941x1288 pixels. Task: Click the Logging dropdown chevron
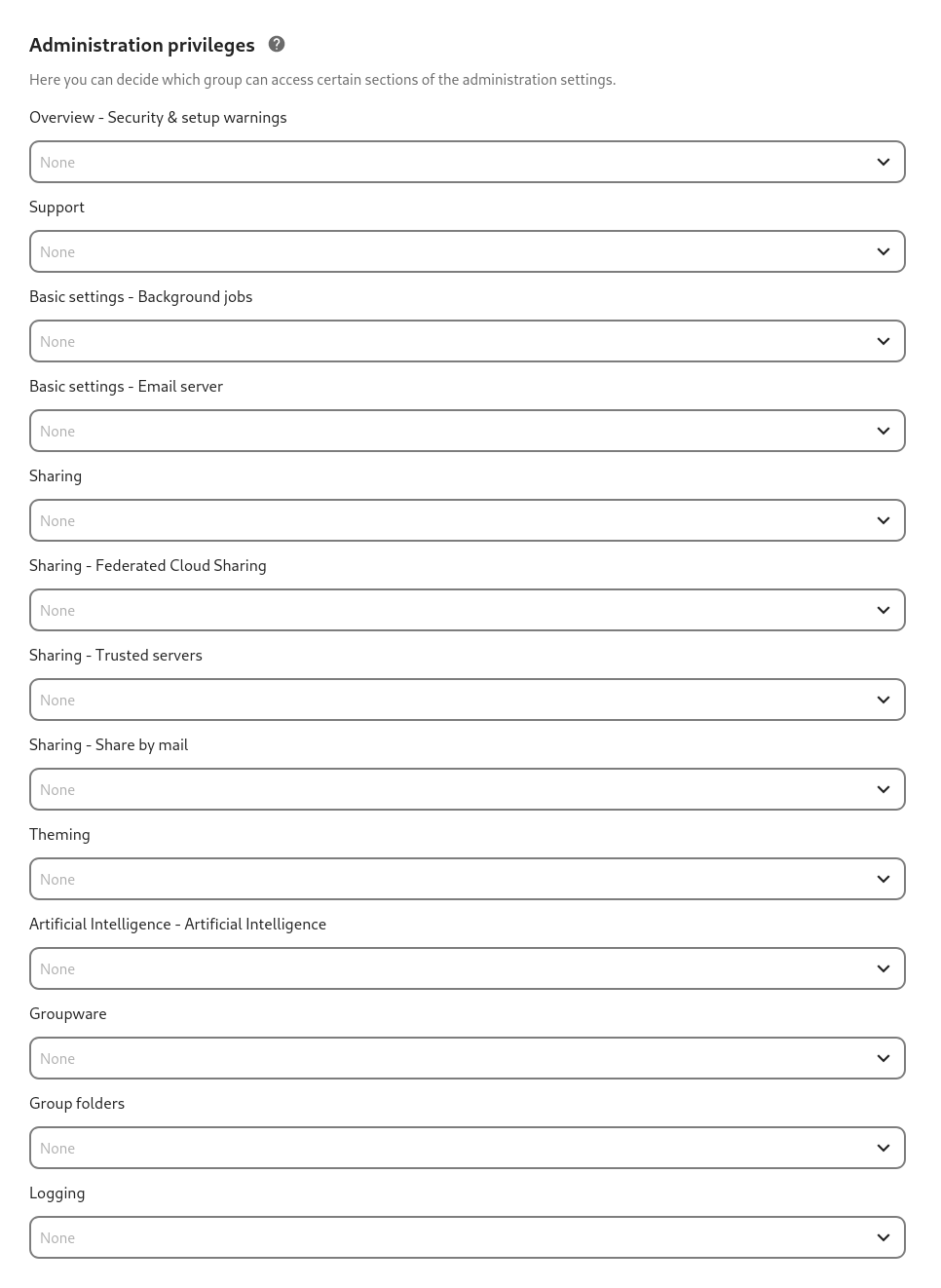(x=883, y=1237)
